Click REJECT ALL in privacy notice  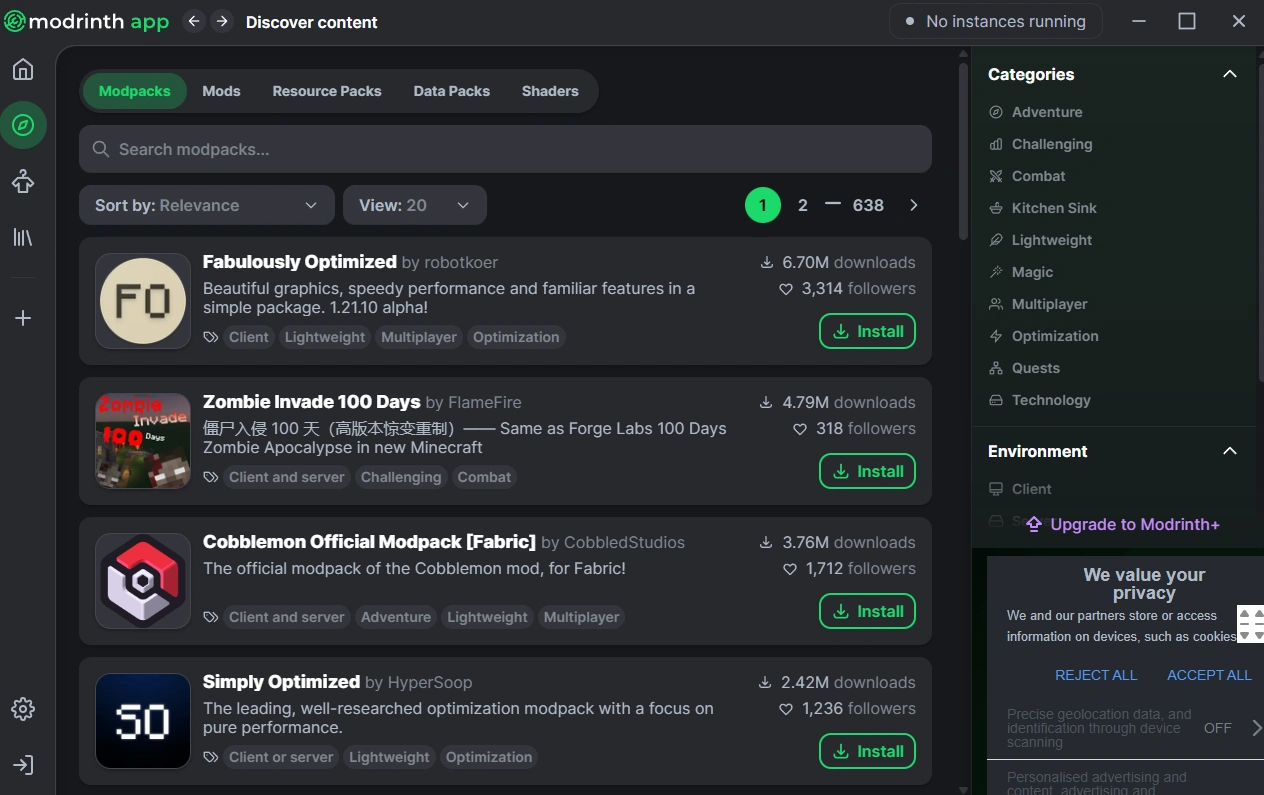click(1096, 675)
